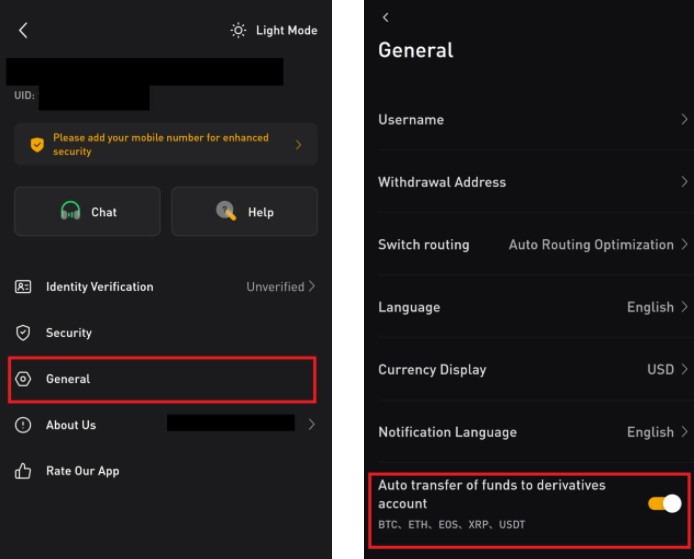Screen dimensions: 694x559
Task: Toggle auto transfer to derivatives account
Action: (664, 504)
